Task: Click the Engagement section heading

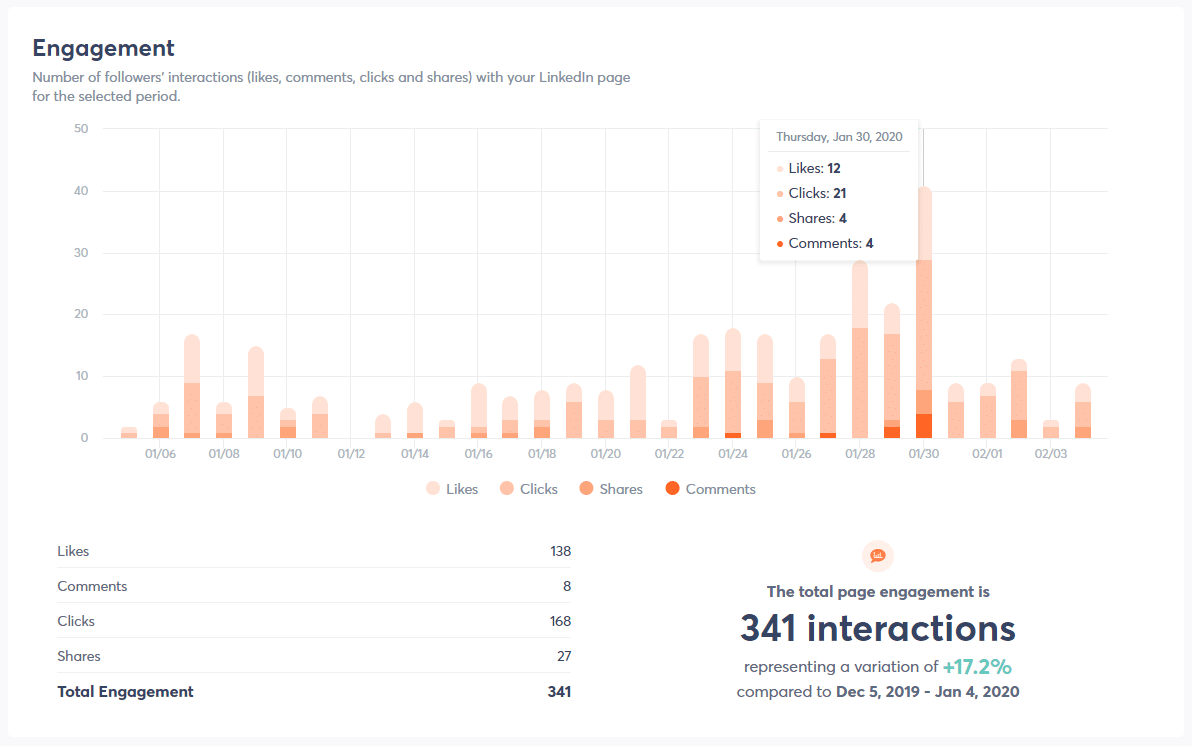Action: [x=103, y=48]
